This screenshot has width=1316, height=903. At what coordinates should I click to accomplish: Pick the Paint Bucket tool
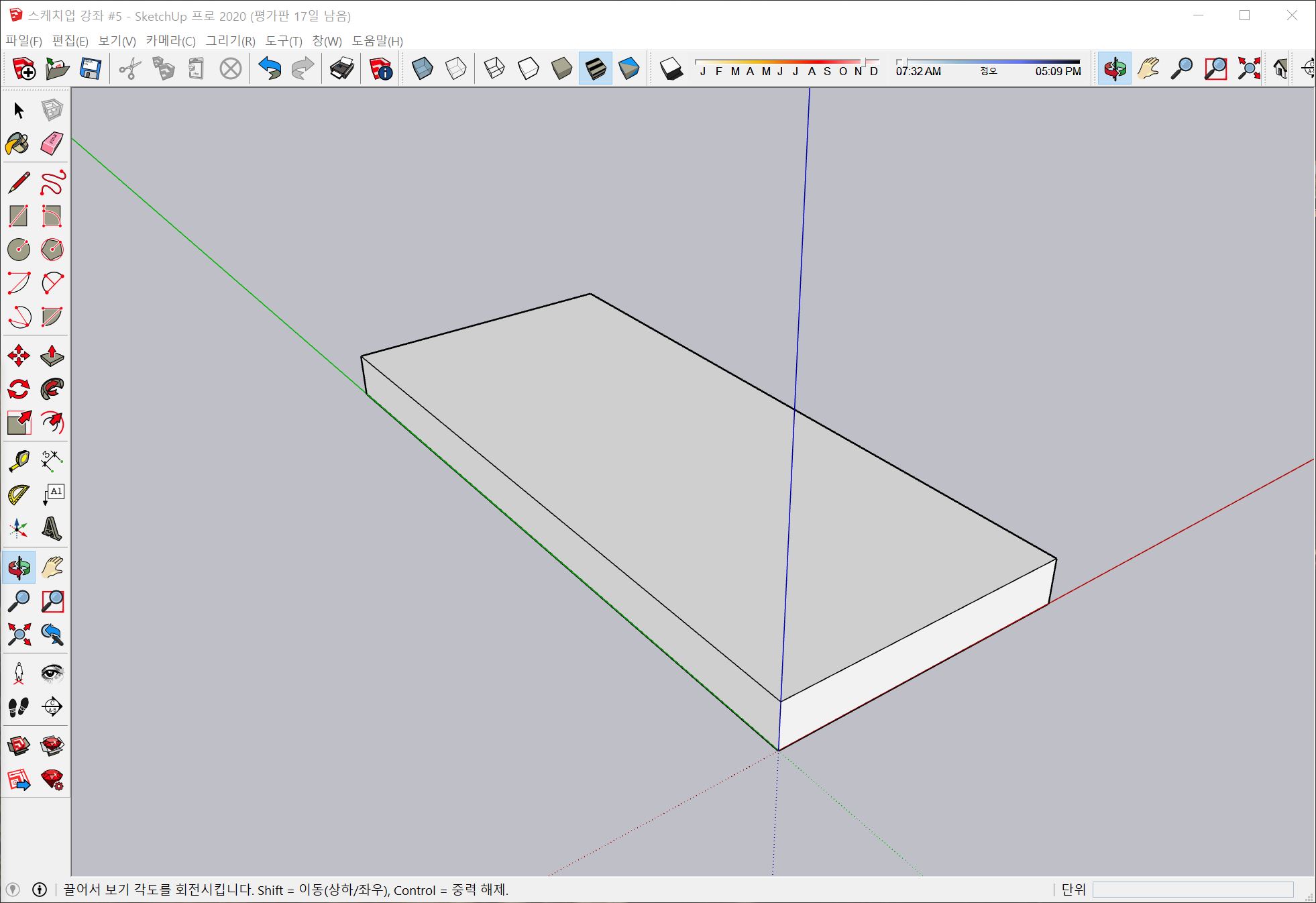tap(18, 143)
